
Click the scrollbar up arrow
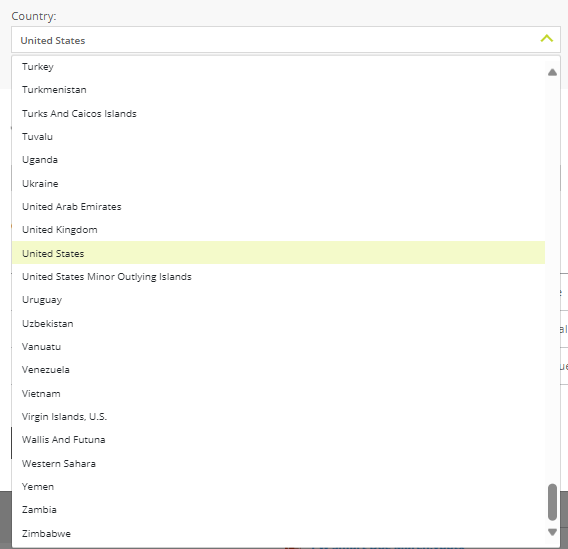(x=552, y=72)
